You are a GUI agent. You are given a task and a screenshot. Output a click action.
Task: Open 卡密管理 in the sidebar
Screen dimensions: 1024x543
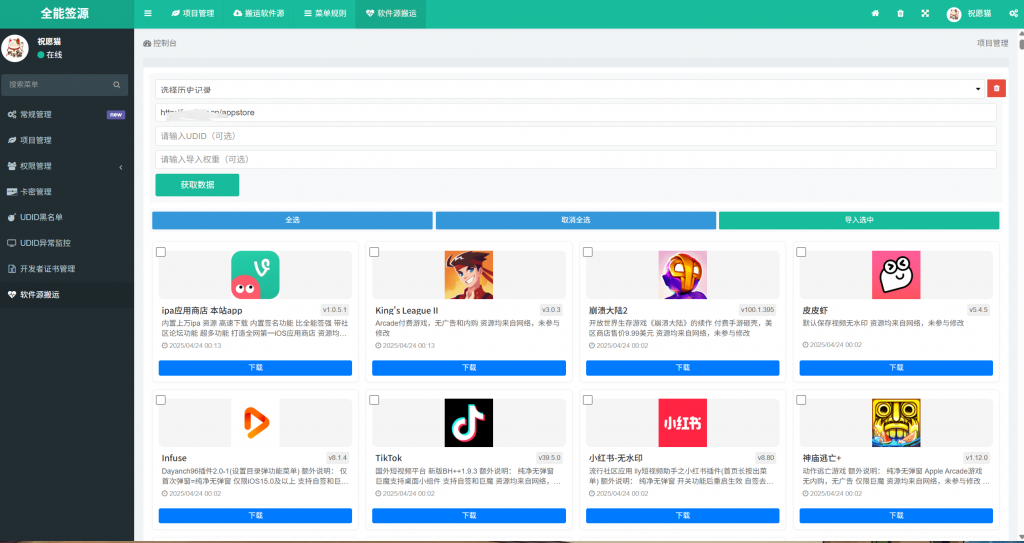pyautogui.click(x=67, y=192)
